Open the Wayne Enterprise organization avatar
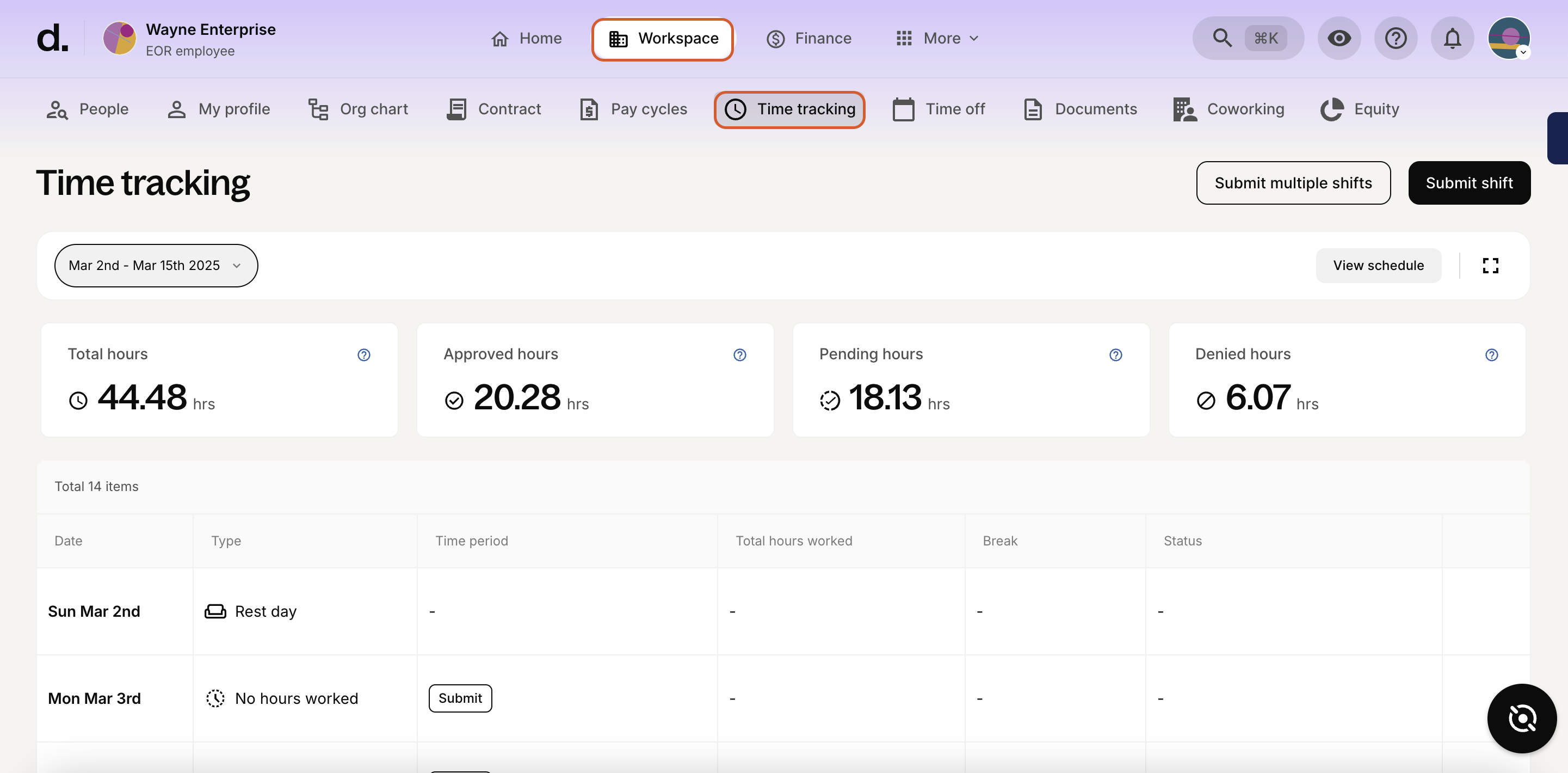 [x=119, y=38]
